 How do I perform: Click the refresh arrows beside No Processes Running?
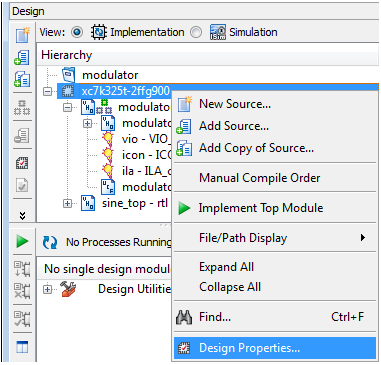[51, 242]
